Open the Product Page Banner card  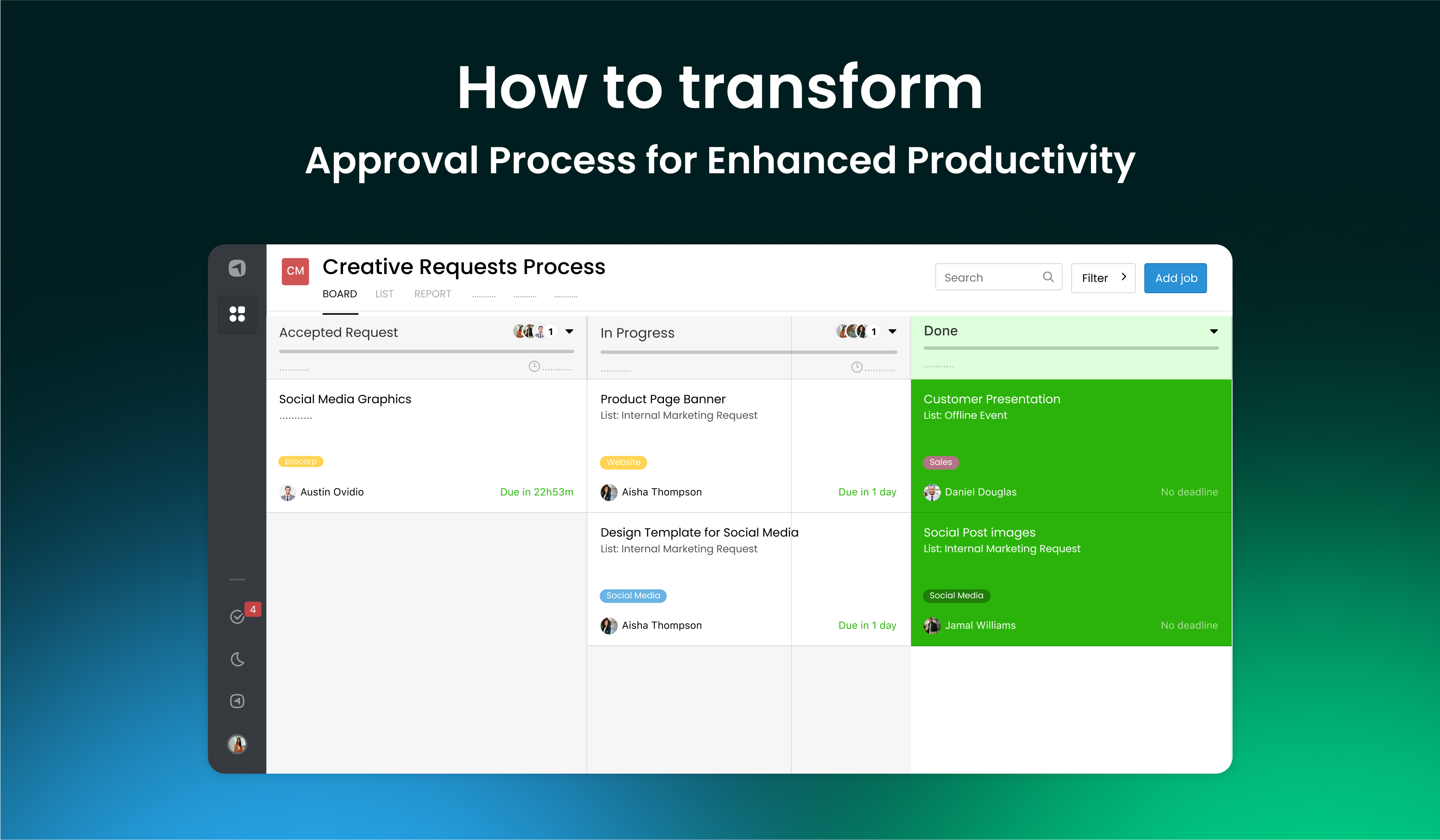[x=749, y=446]
